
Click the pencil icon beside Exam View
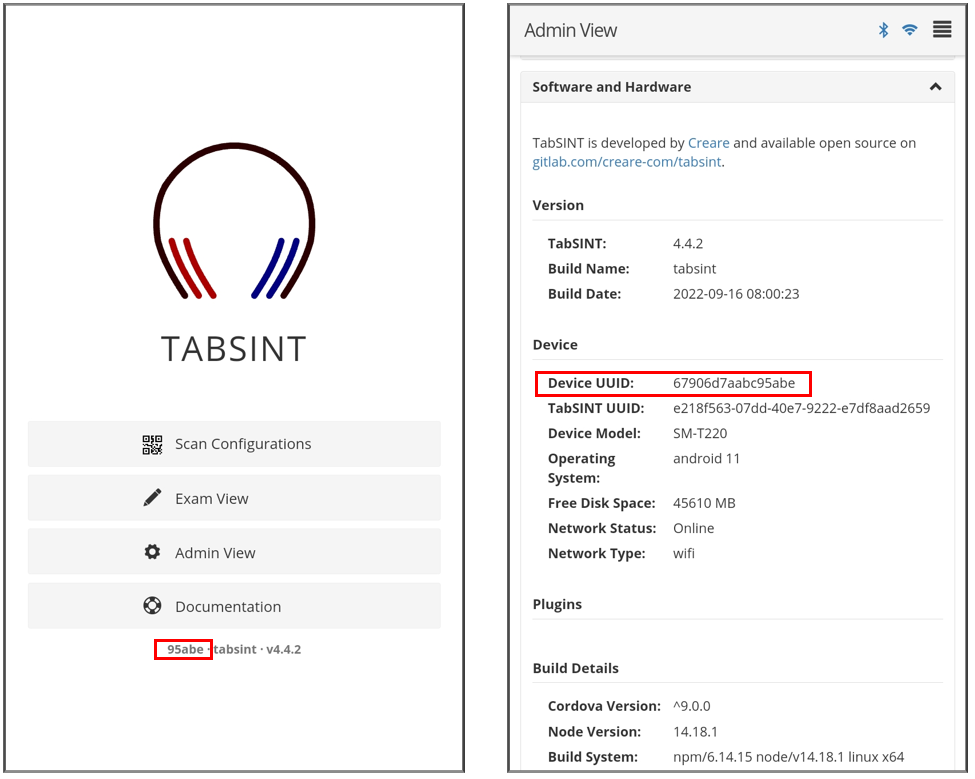152,498
